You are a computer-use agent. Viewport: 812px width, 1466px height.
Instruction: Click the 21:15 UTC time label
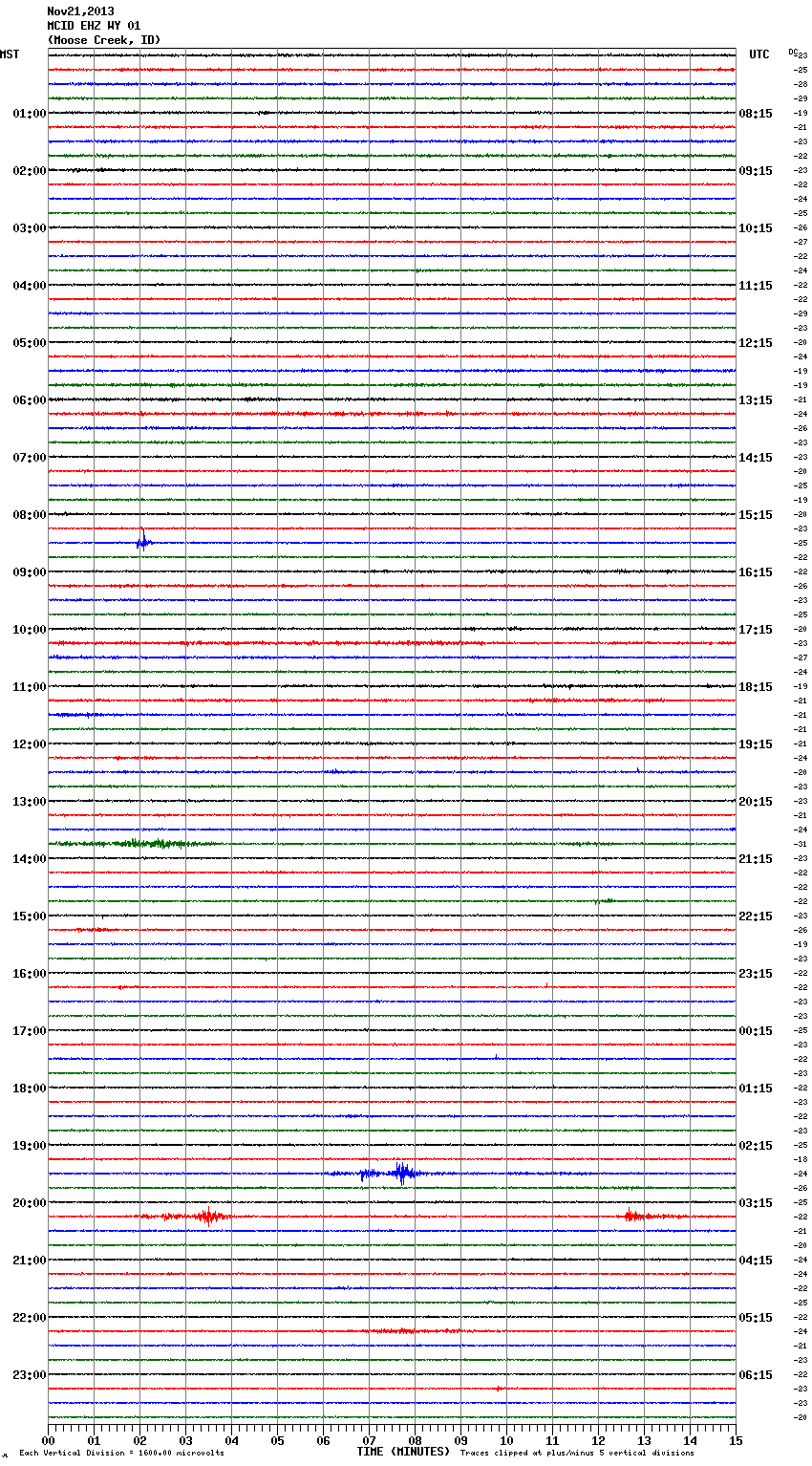pyautogui.click(x=756, y=859)
